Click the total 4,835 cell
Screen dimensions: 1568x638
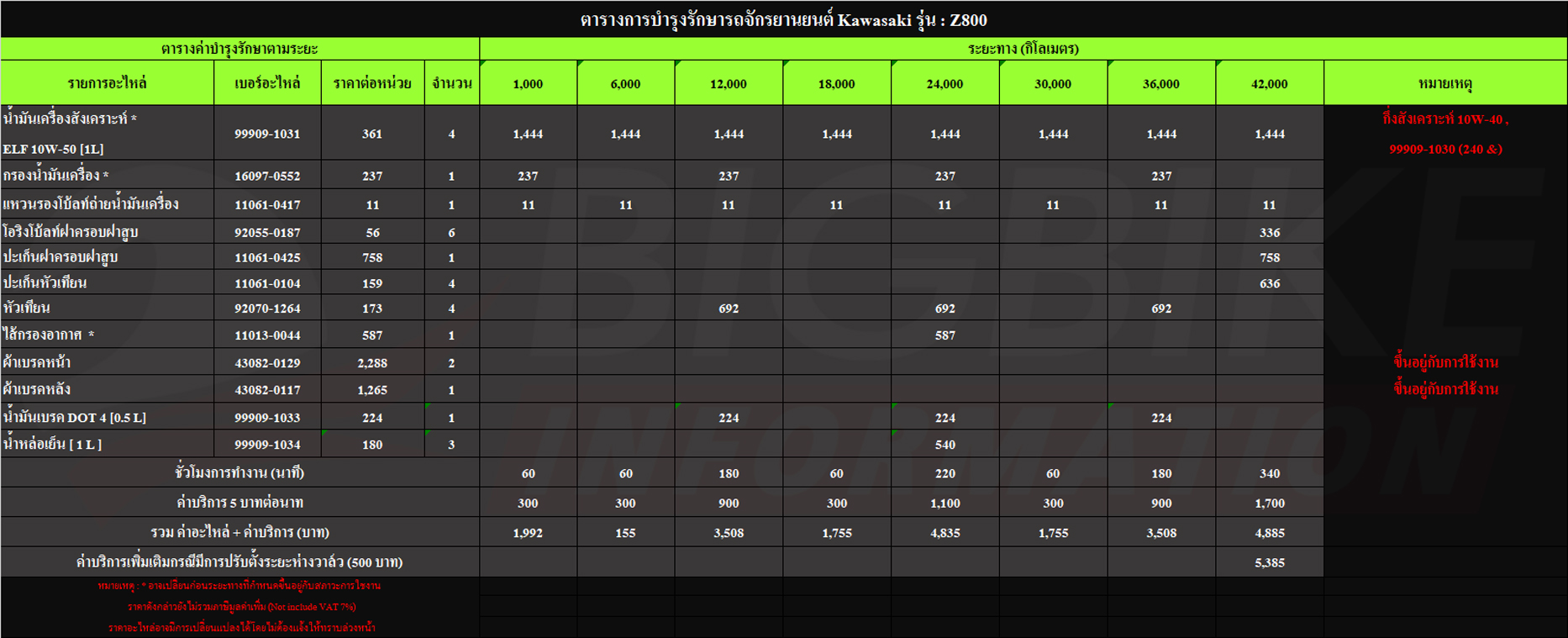pos(945,532)
